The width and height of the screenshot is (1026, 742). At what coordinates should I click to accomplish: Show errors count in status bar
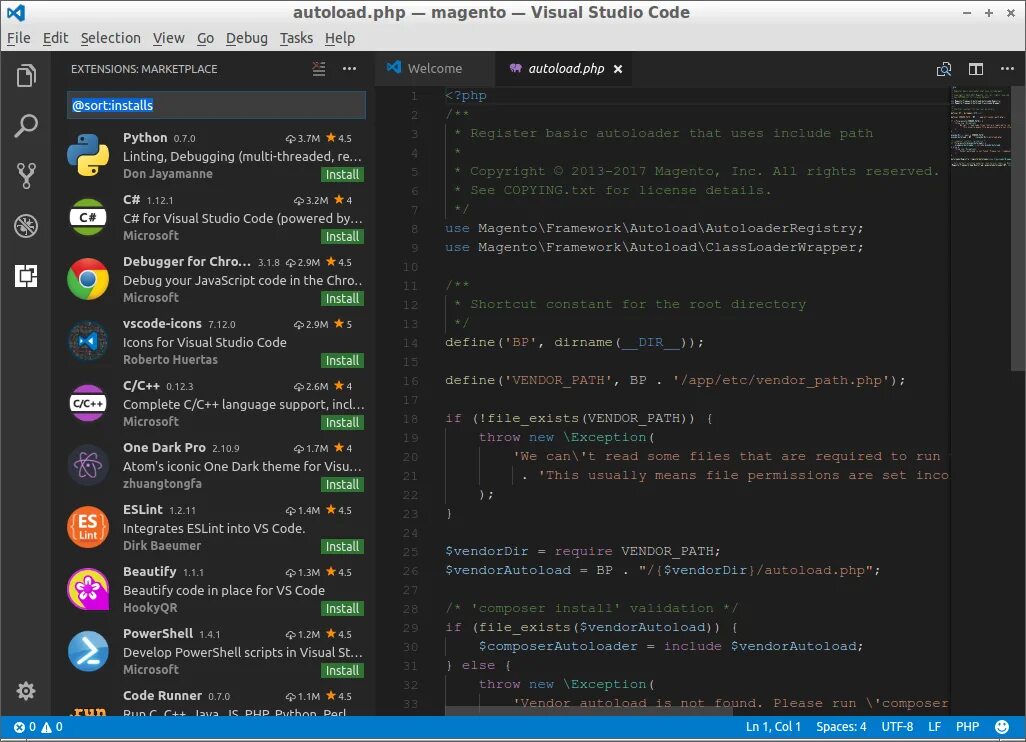25,726
